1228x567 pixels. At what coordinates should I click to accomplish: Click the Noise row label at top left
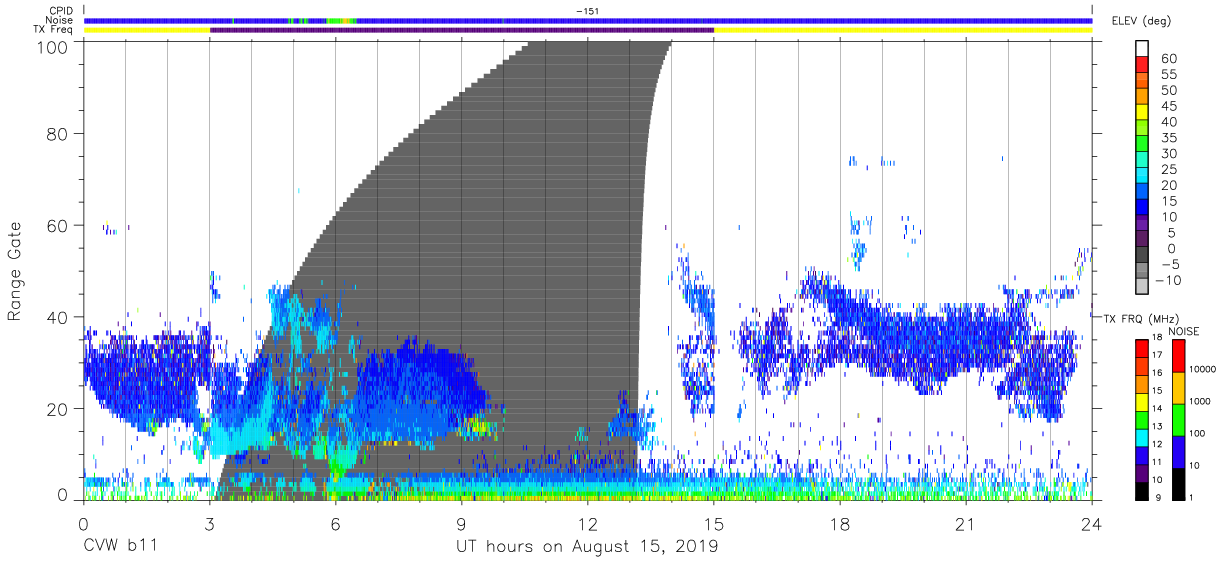tap(60, 20)
